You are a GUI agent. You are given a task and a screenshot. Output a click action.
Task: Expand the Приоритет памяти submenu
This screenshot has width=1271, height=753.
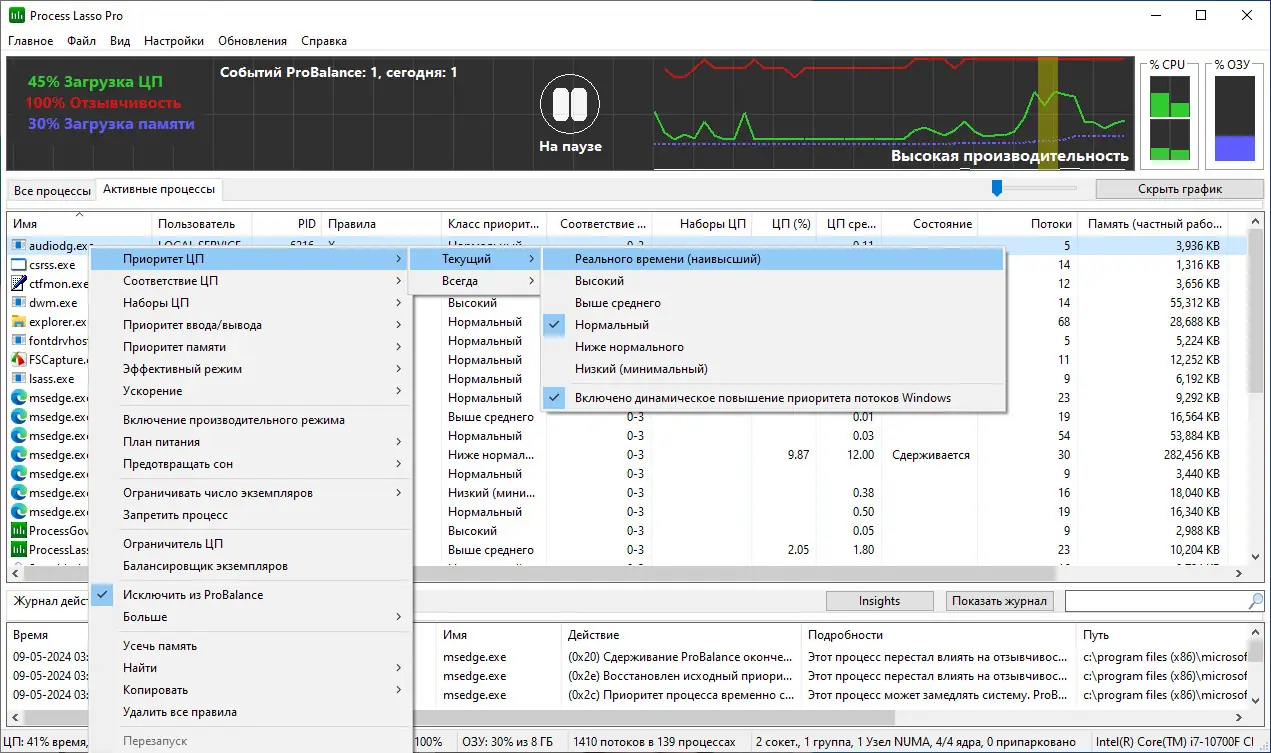coord(251,347)
